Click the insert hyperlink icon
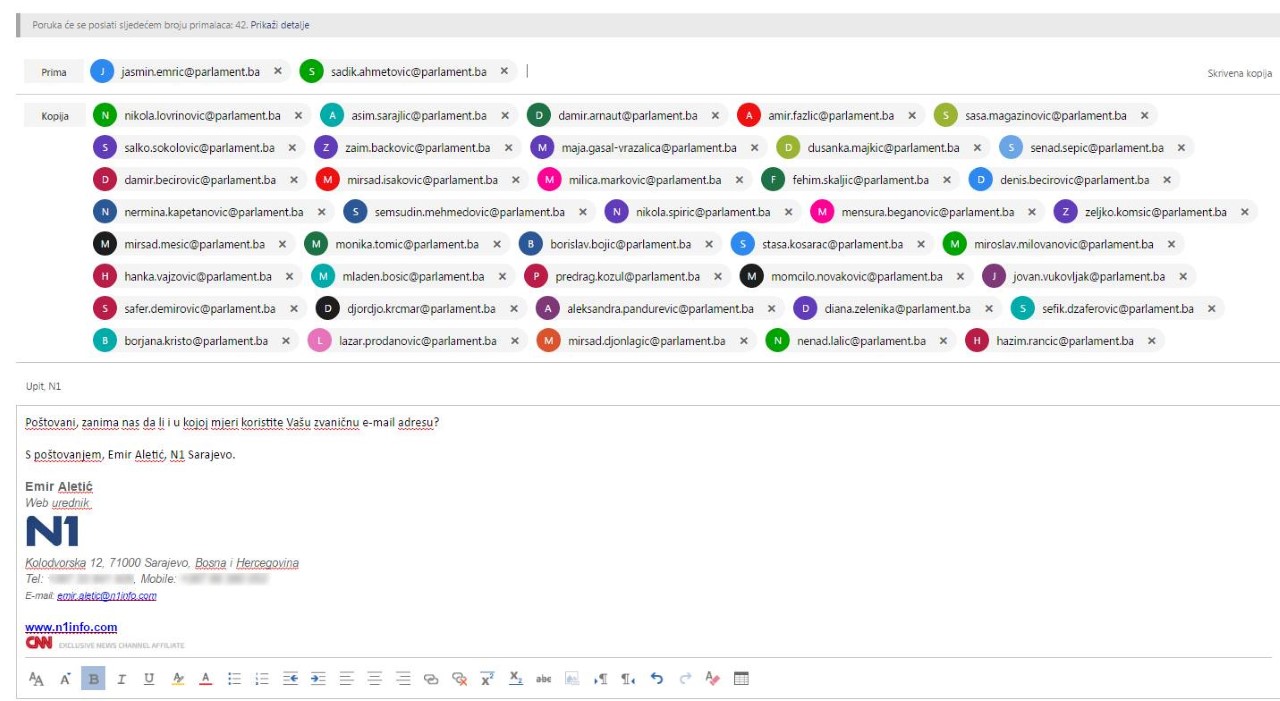The height and width of the screenshot is (701, 1280). click(x=431, y=679)
